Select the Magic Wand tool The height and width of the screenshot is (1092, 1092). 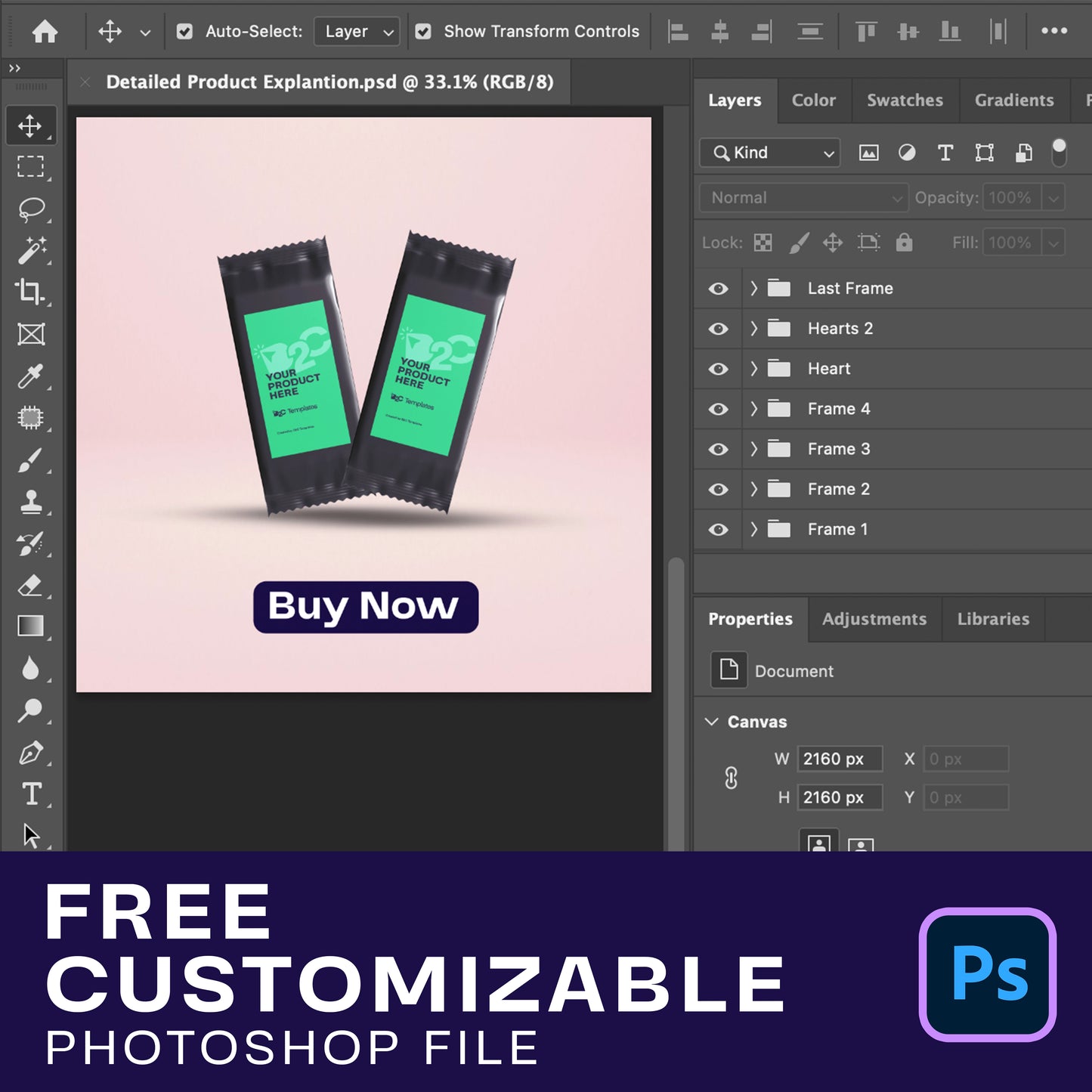(31, 250)
